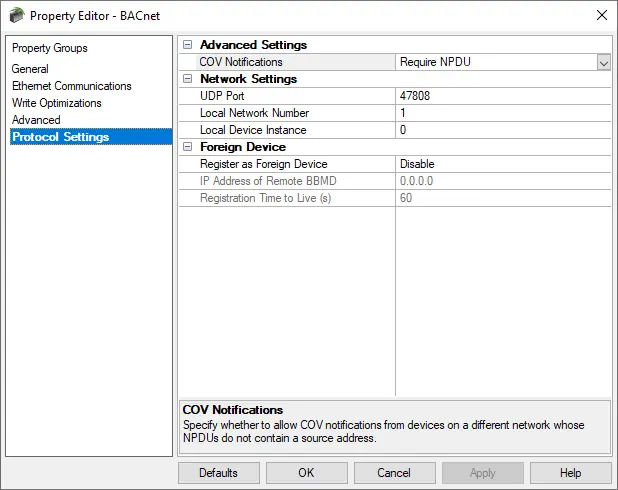Select the Register as Foreign Device label

pos(264,164)
